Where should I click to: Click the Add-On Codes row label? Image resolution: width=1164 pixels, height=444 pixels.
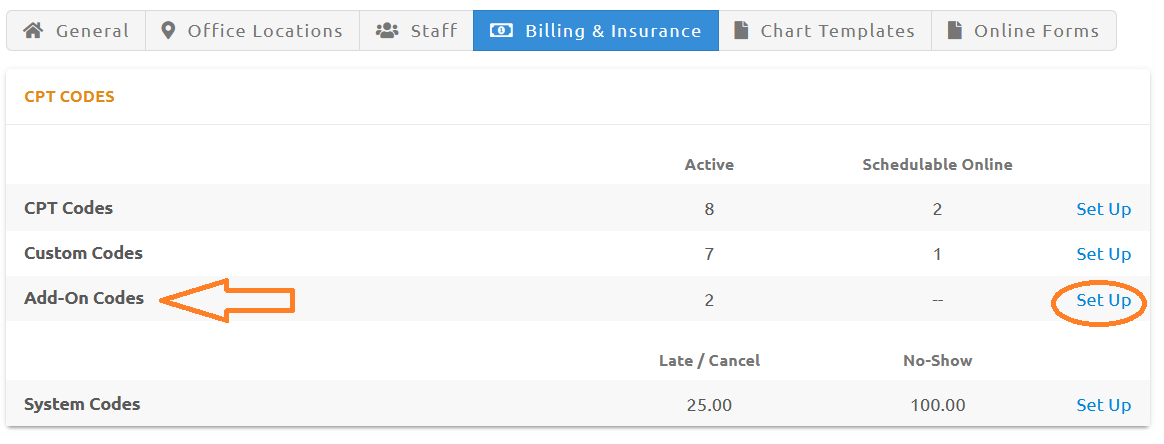(x=84, y=299)
